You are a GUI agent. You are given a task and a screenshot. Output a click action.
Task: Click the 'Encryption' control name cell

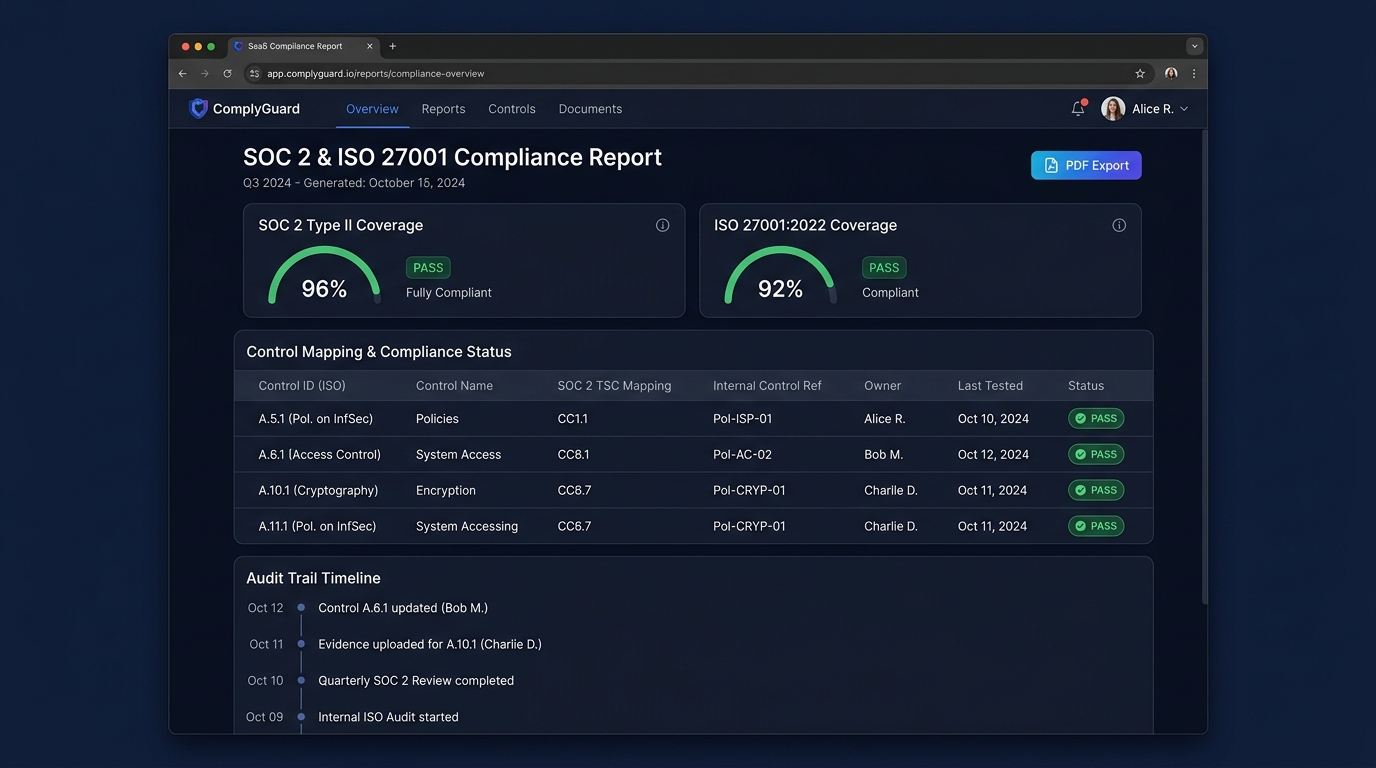(446, 490)
